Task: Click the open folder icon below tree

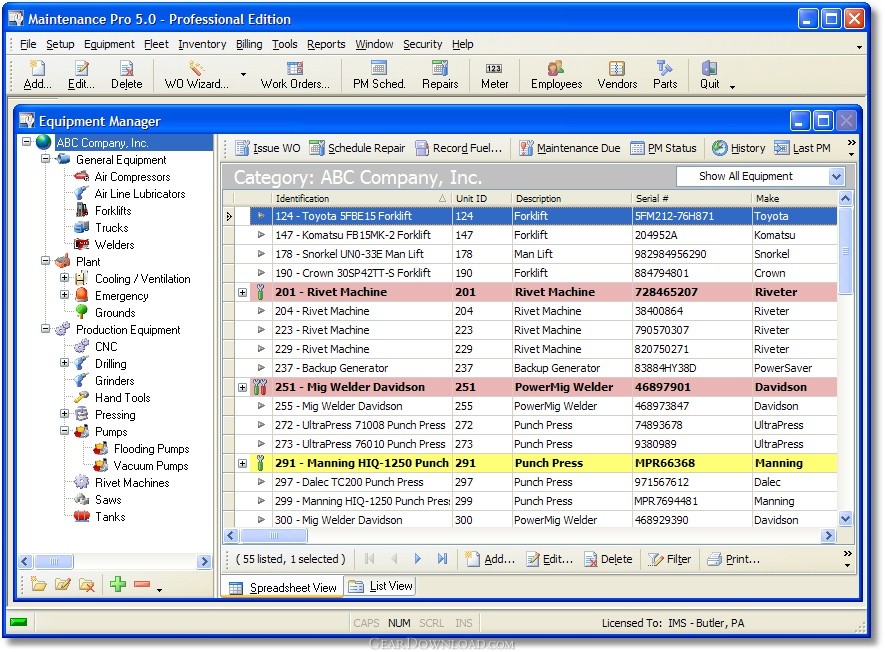Action: pyautogui.click(x=38, y=584)
